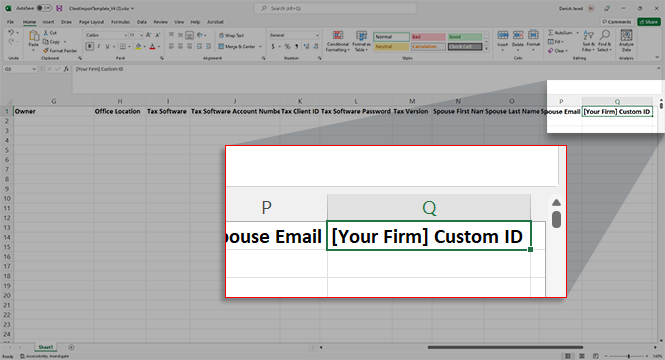The width and height of the screenshot is (665, 360).
Task: Toggle Italic formatting
Action: pyautogui.click(x=98, y=46)
